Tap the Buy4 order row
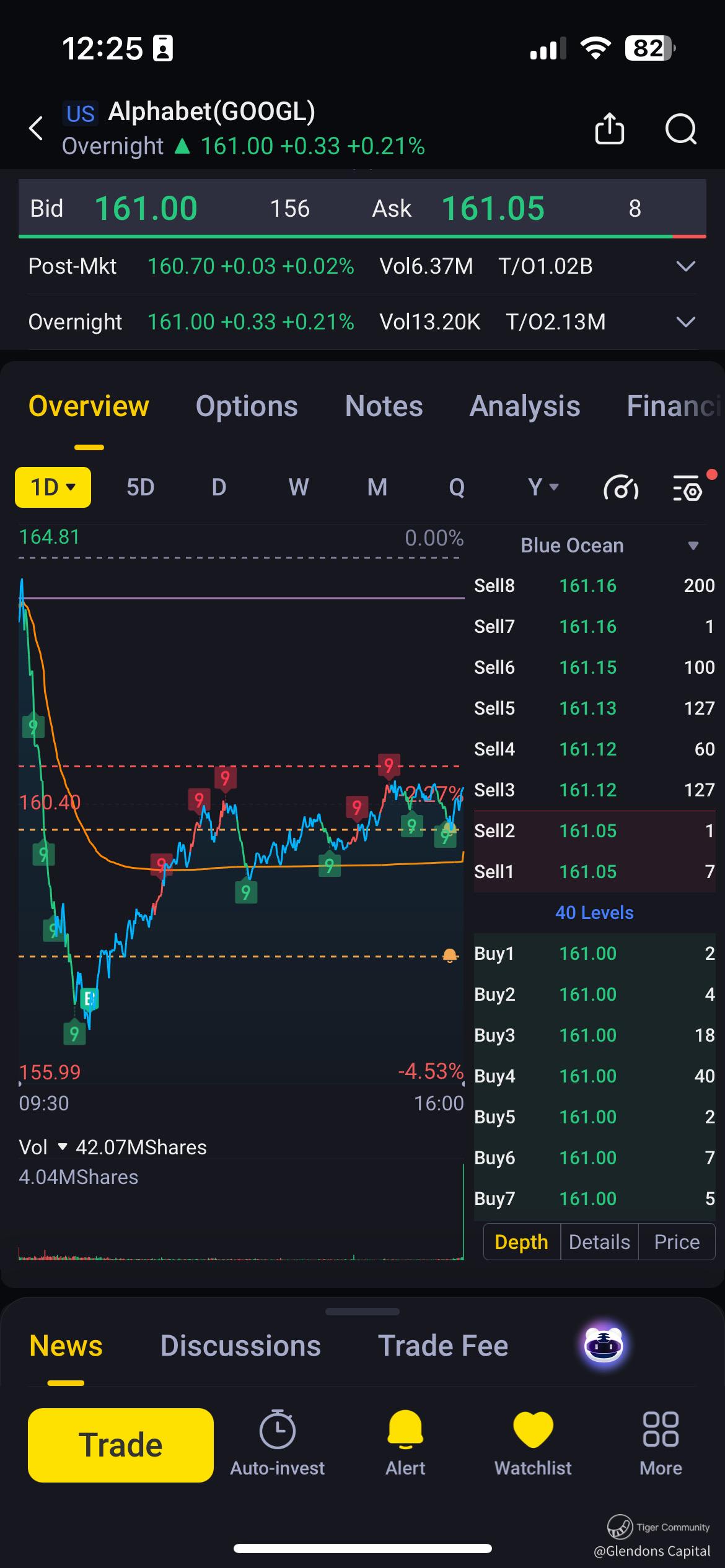Viewport: 725px width, 1568px height. coord(594,1076)
